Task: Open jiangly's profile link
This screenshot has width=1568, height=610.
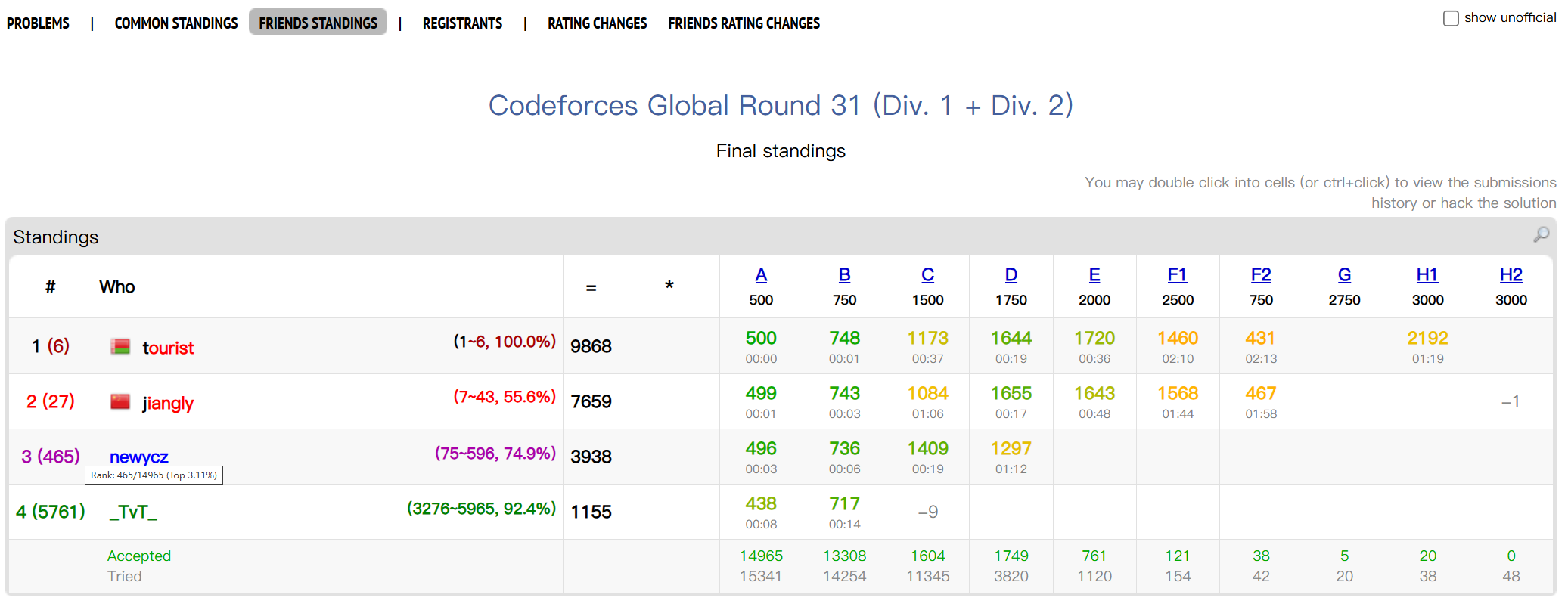Action: pyautogui.click(x=168, y=403)
